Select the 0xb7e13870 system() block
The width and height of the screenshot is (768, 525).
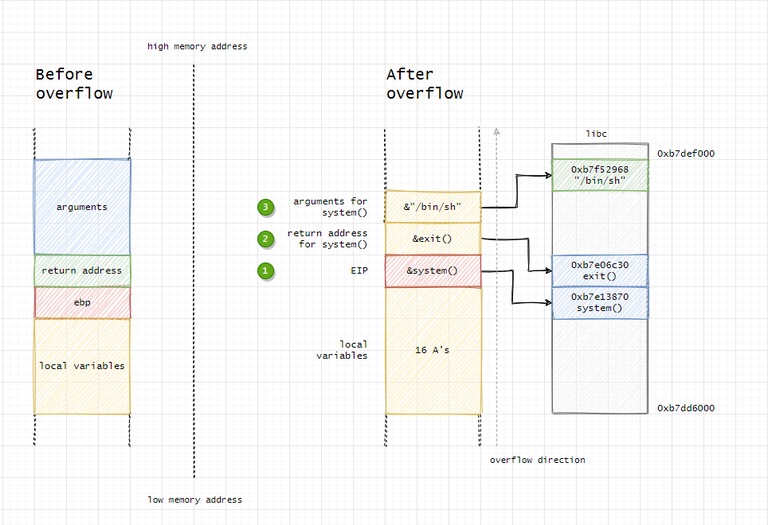point(600,303)
